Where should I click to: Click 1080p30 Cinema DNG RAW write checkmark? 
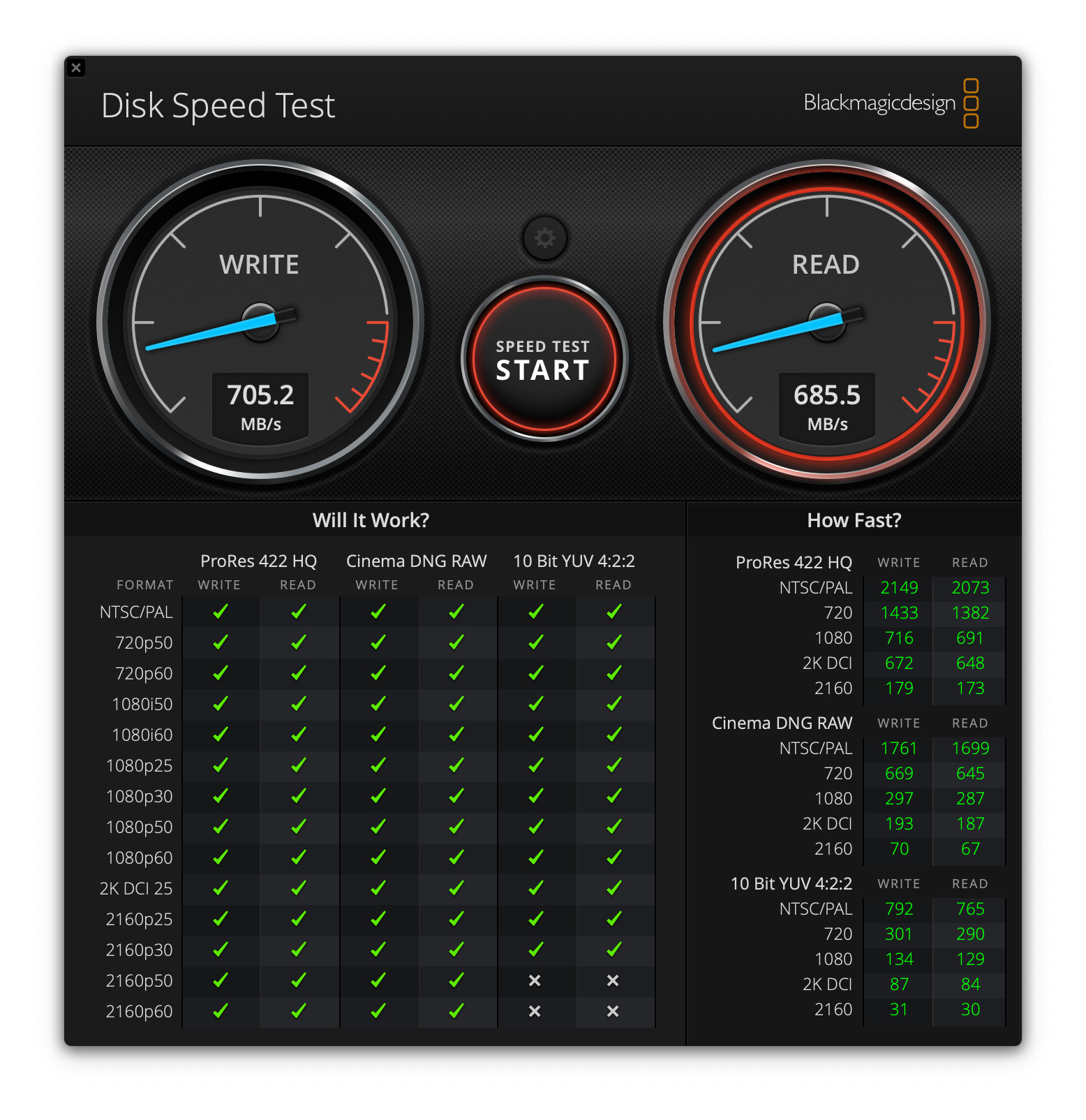[x=378, y=796]
